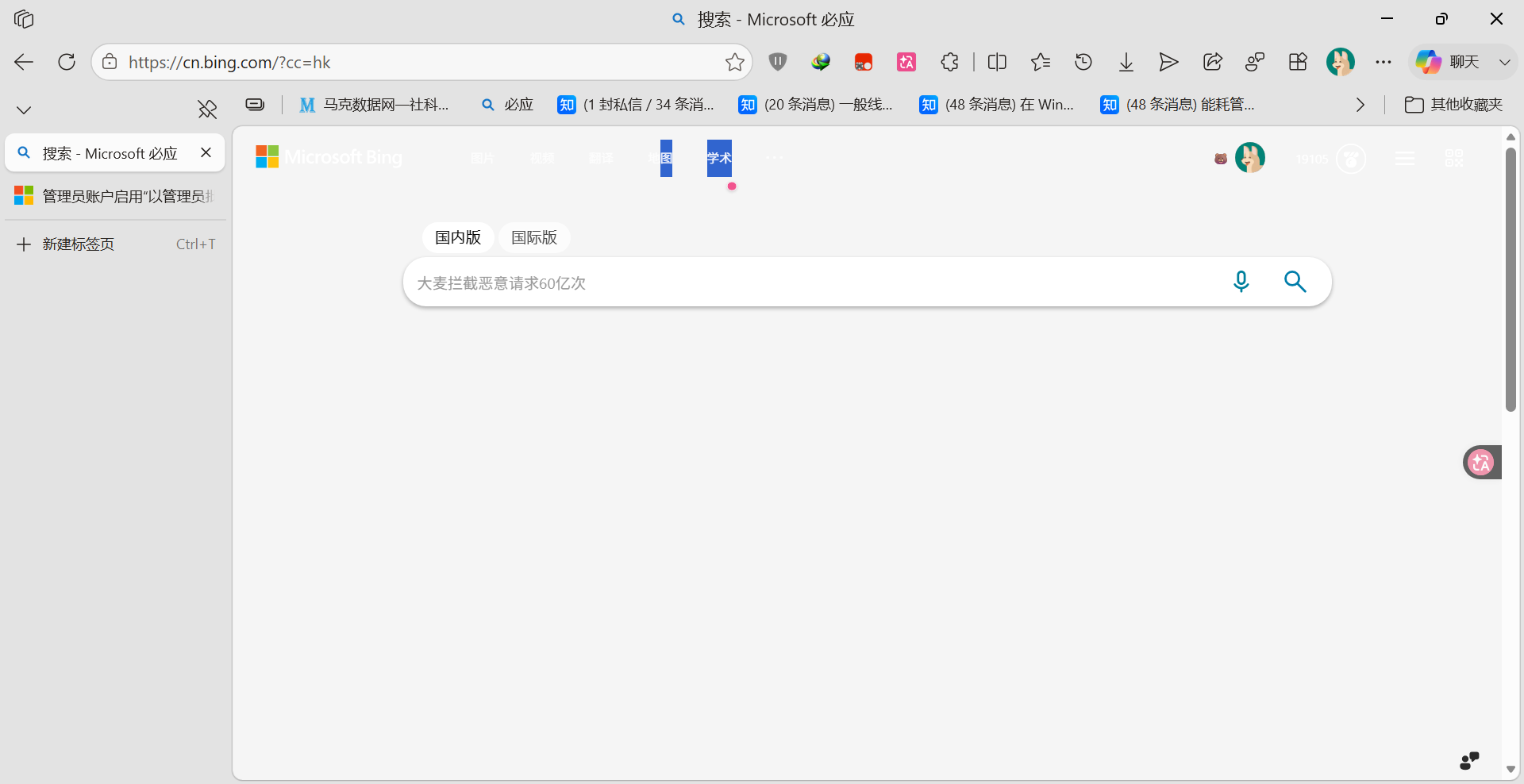Image resolution: width=1524 pixels, height=784 pixels.
Task: Click the page vertical scrollbar thumb
Action: pos(1511,279)
